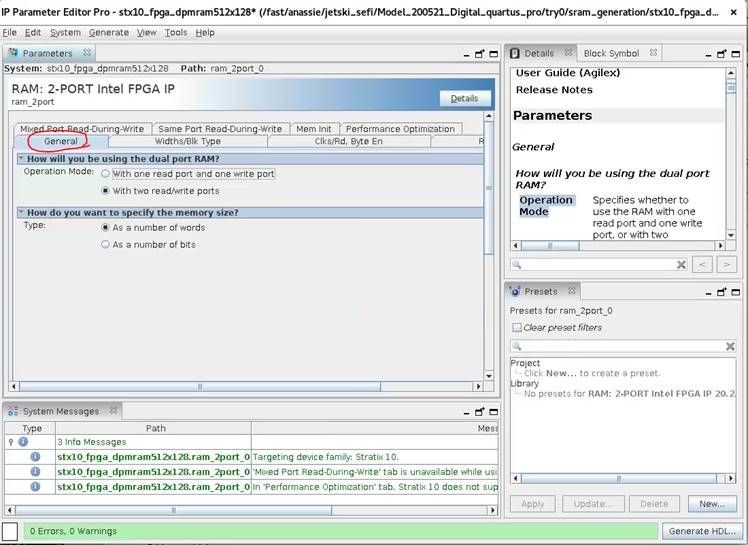
Task: Click info icon on Mixed Port Read-During-Write message
Action: (x=35, y=472)
